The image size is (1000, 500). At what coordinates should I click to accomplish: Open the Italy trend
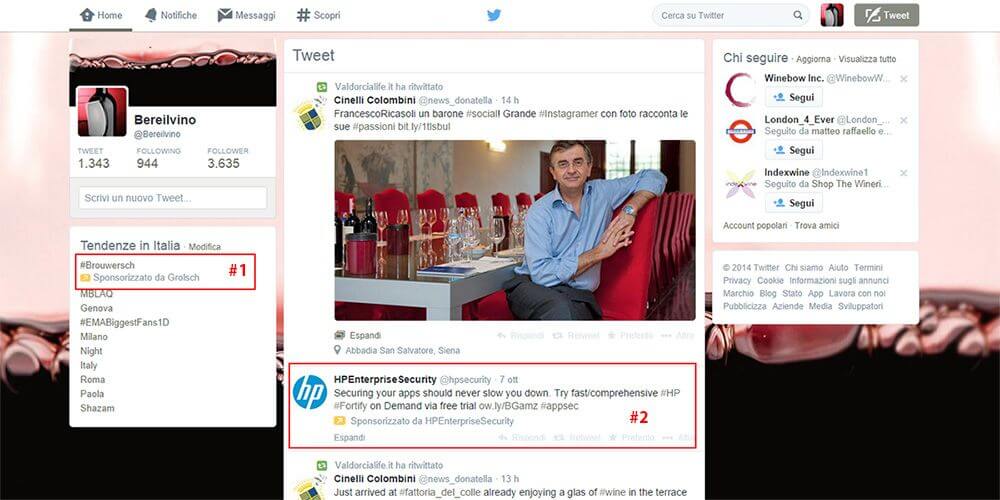coord(89,365)
